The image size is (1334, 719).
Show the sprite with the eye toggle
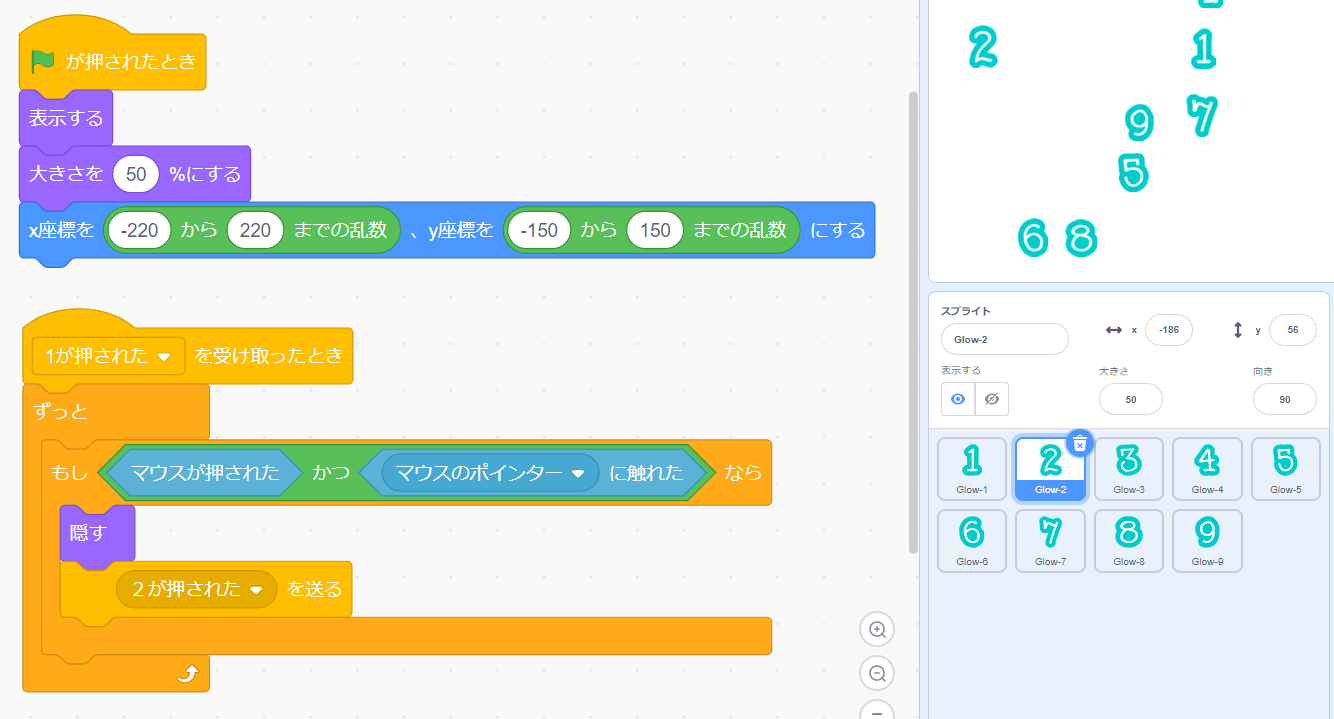tap(957, 399)
